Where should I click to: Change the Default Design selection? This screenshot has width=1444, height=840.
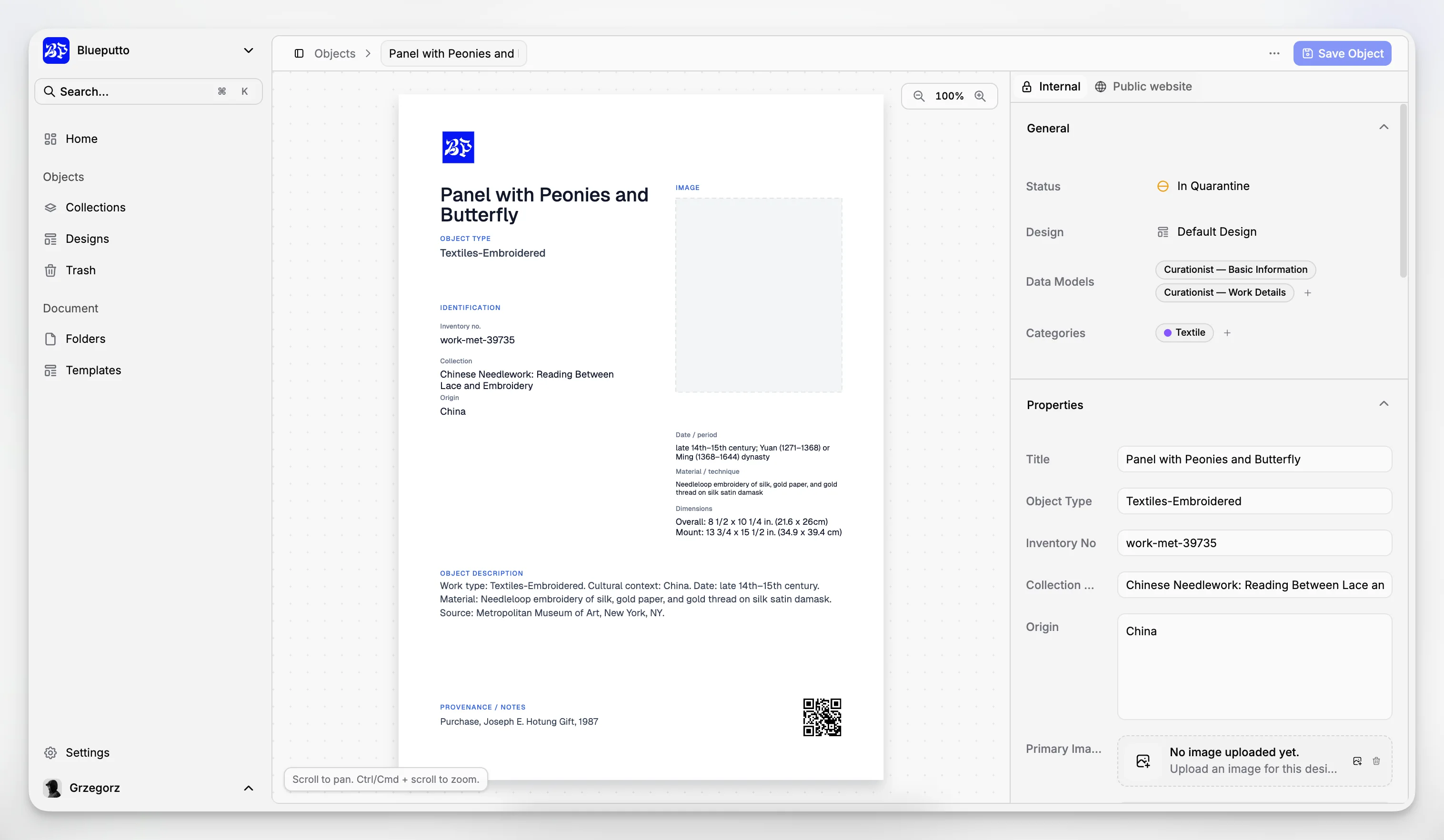[1207, 232]
